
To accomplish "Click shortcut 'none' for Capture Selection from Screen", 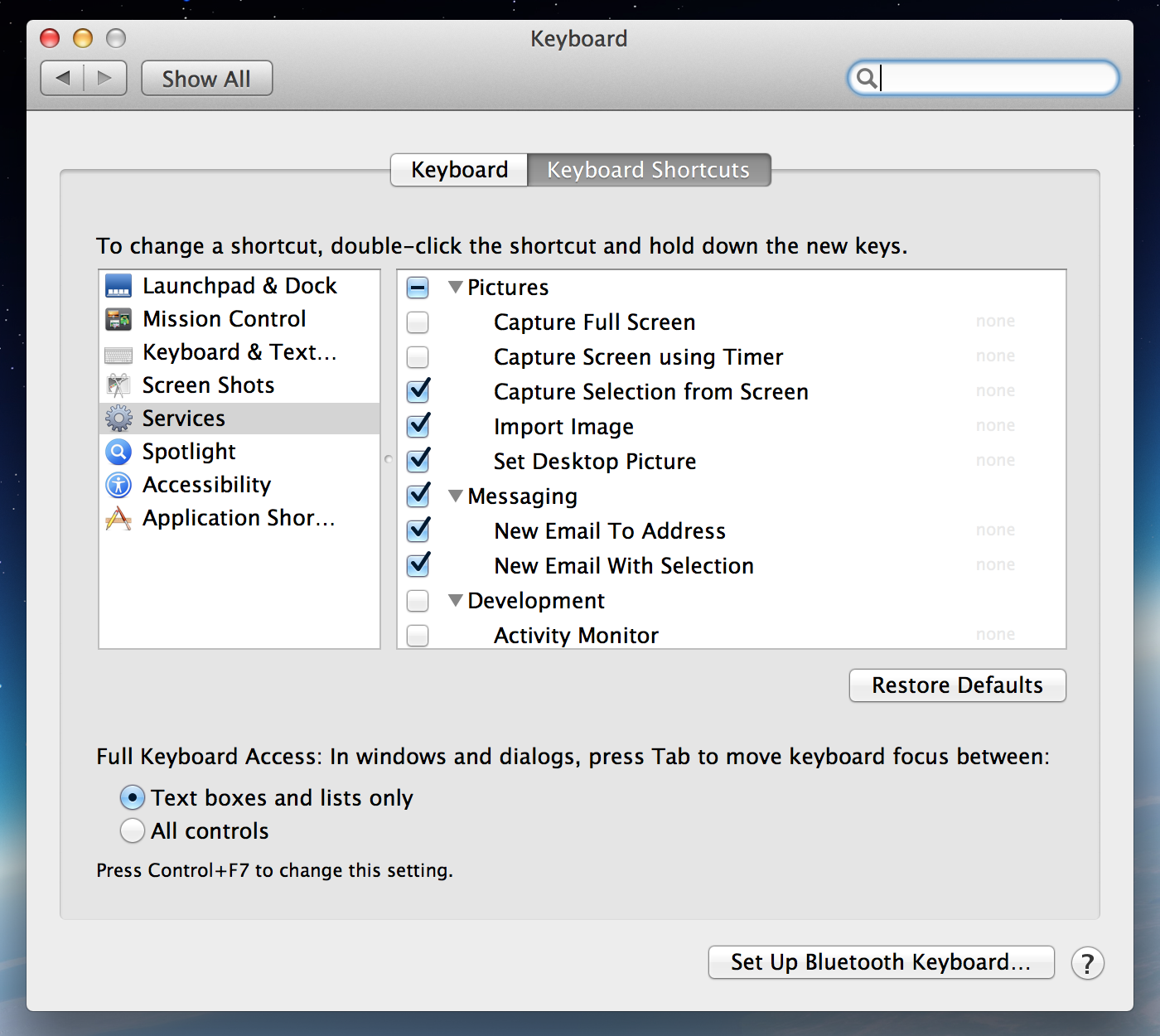I will [995, 390].
